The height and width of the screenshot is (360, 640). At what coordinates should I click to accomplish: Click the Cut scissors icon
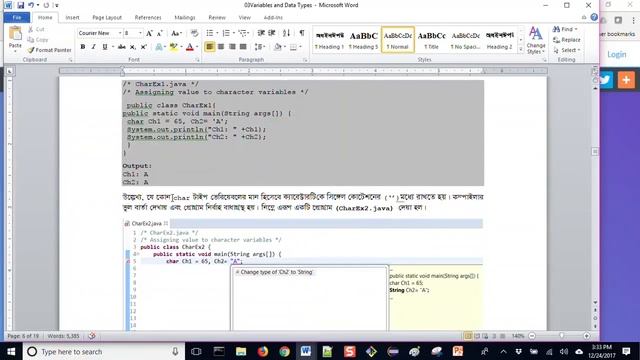tap(31, 29)
